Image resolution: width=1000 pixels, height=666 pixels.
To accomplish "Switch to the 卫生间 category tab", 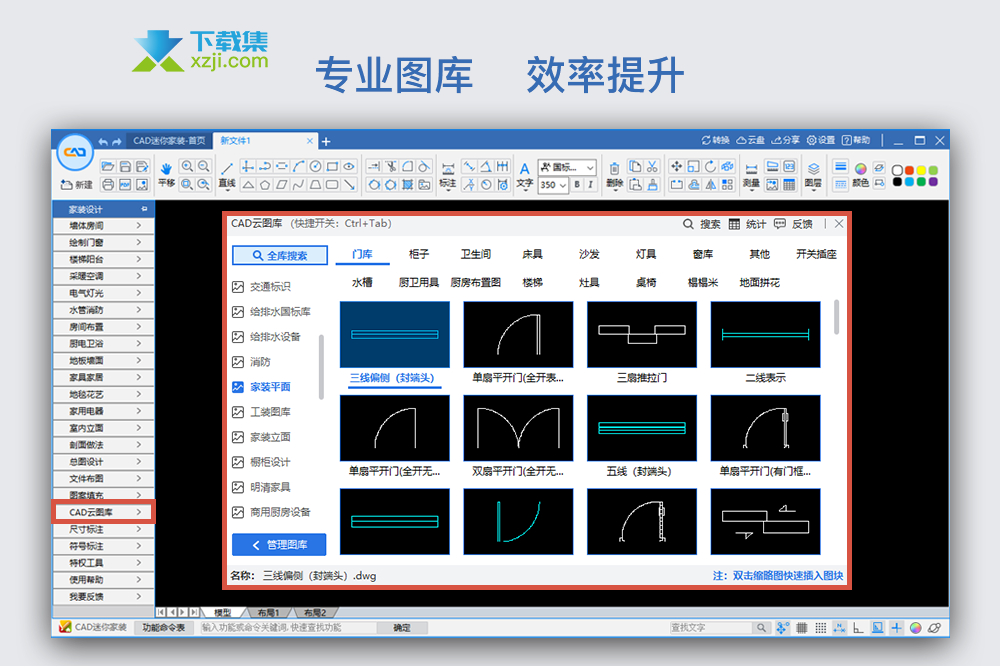I will pos(476,254).
